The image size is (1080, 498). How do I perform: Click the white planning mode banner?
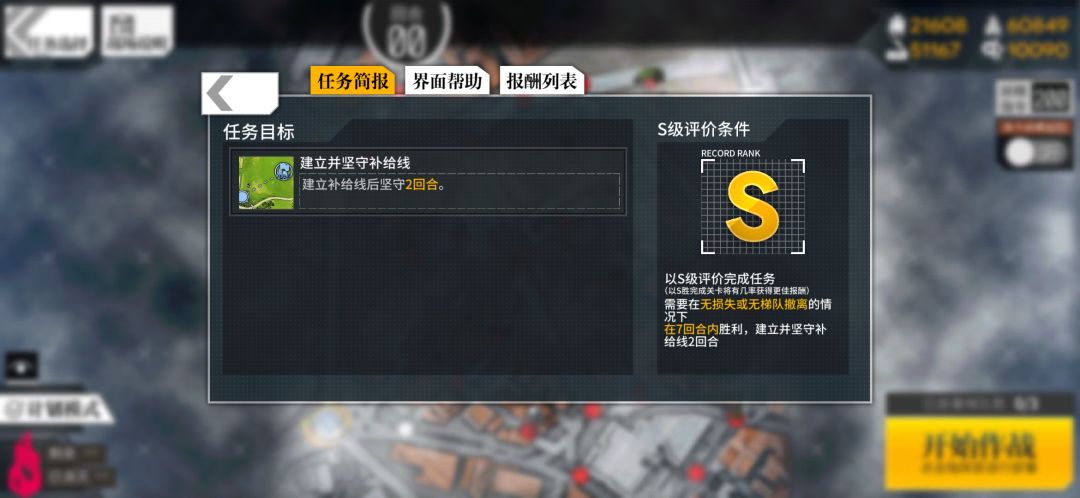click(x=56, y=409)
